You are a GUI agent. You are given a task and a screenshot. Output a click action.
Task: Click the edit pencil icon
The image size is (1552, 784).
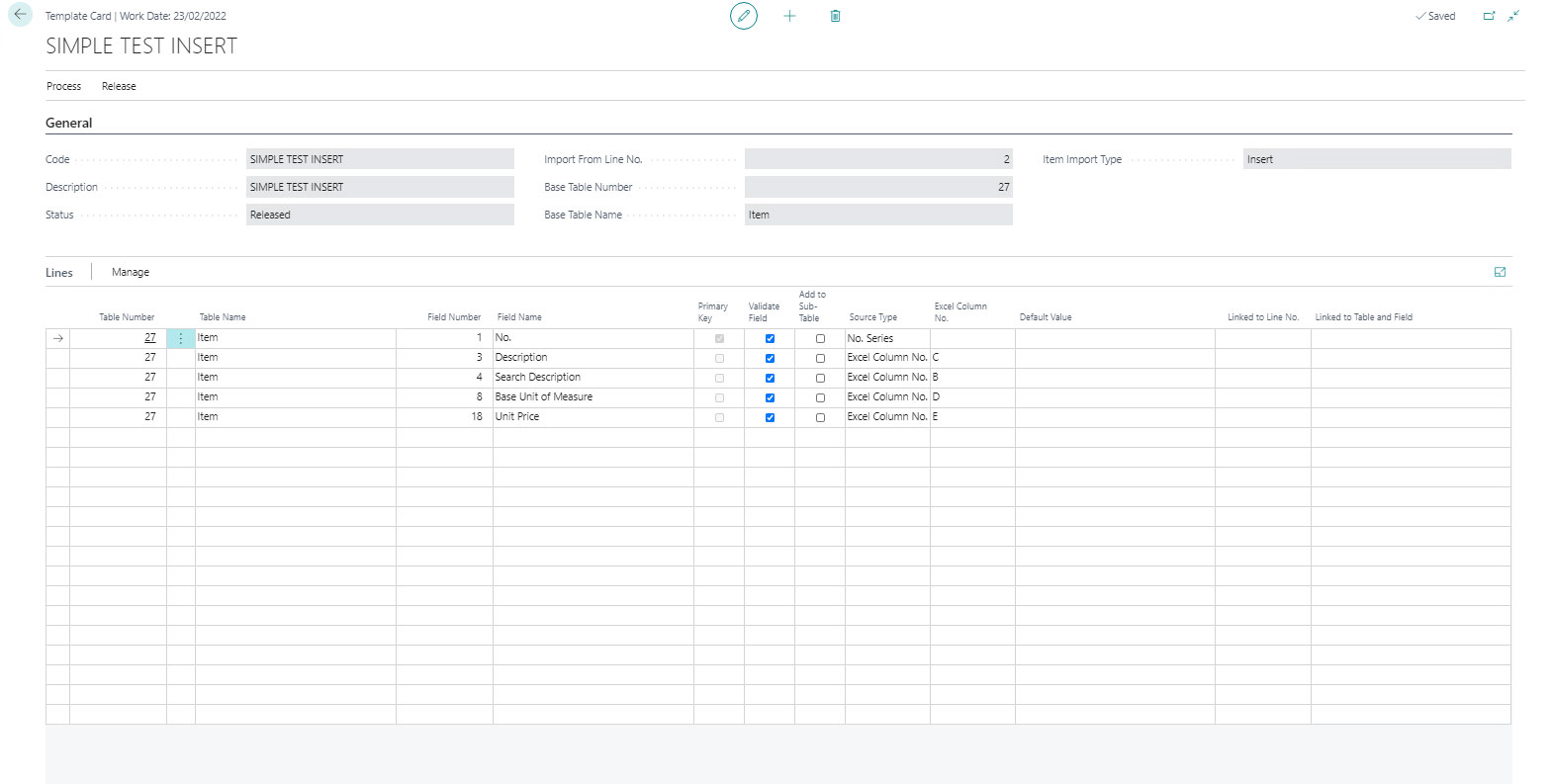click(x=743, y=16)
